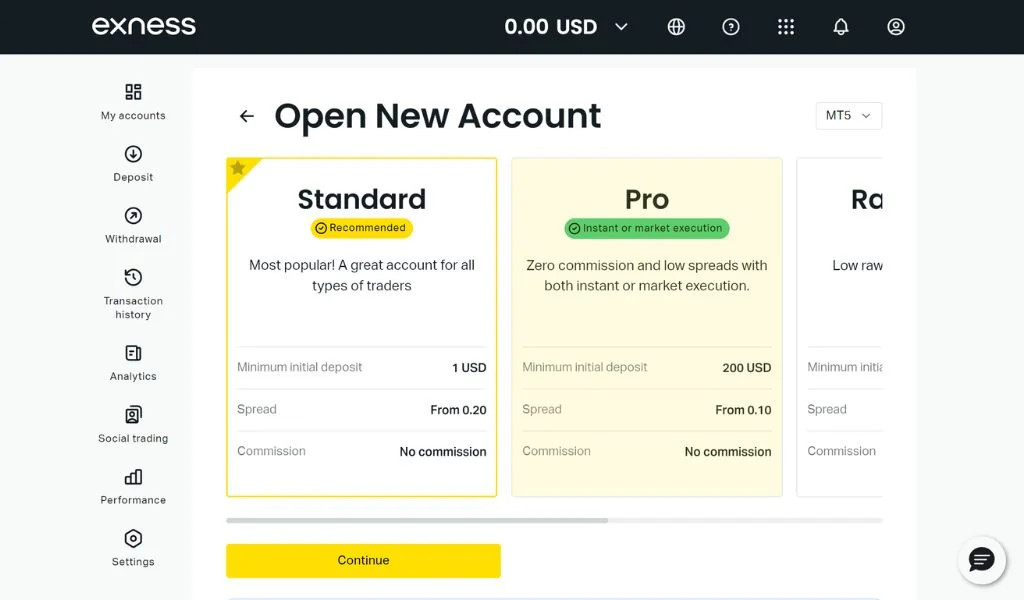Image resolution: width=1024 pixels, height=600 pixels.
Task: Launch the chat support bubble
Action: [981, 560]
